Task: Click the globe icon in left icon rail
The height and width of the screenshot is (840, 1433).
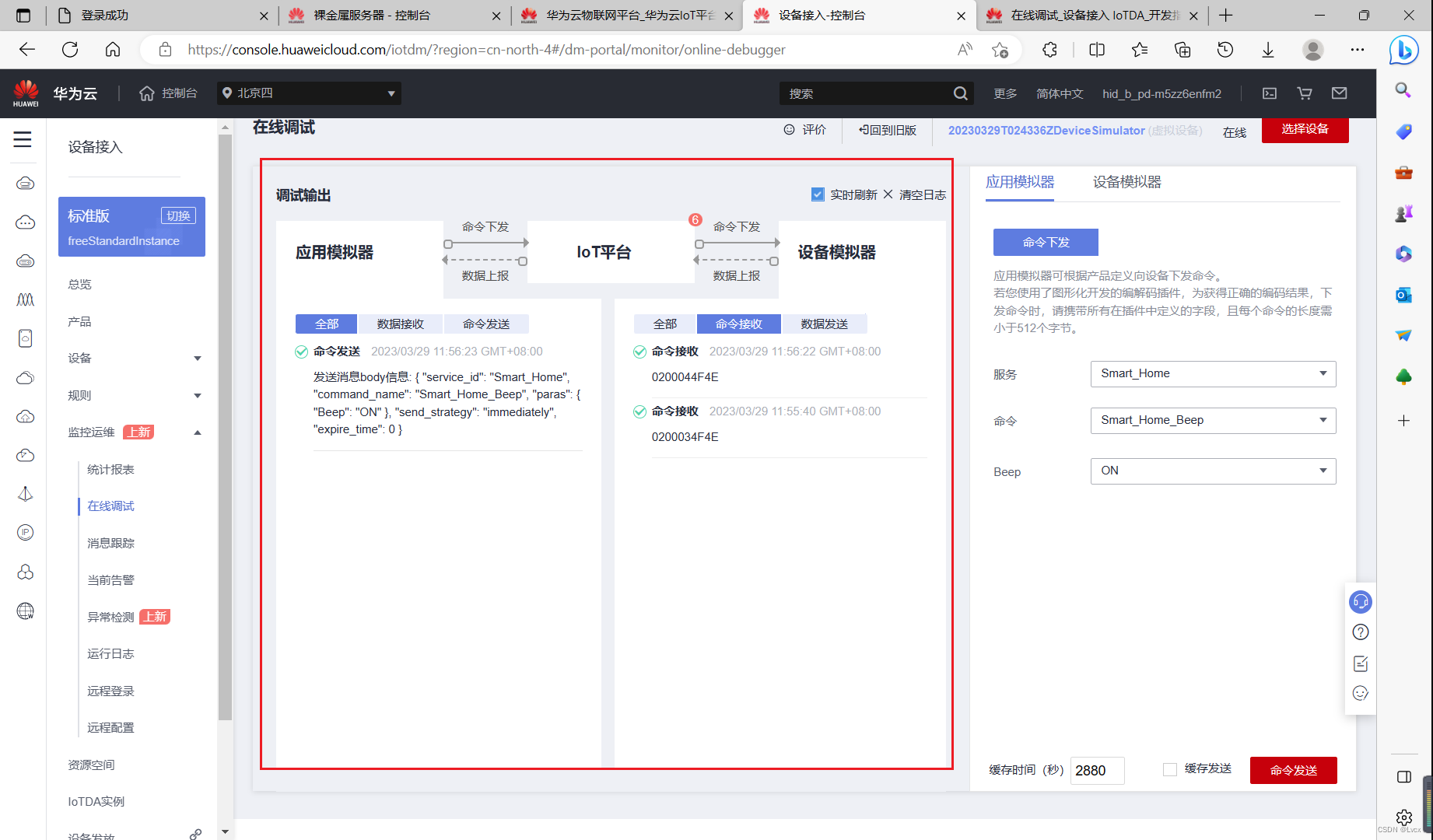Action: pyautogui.click(x=26, y=611)
